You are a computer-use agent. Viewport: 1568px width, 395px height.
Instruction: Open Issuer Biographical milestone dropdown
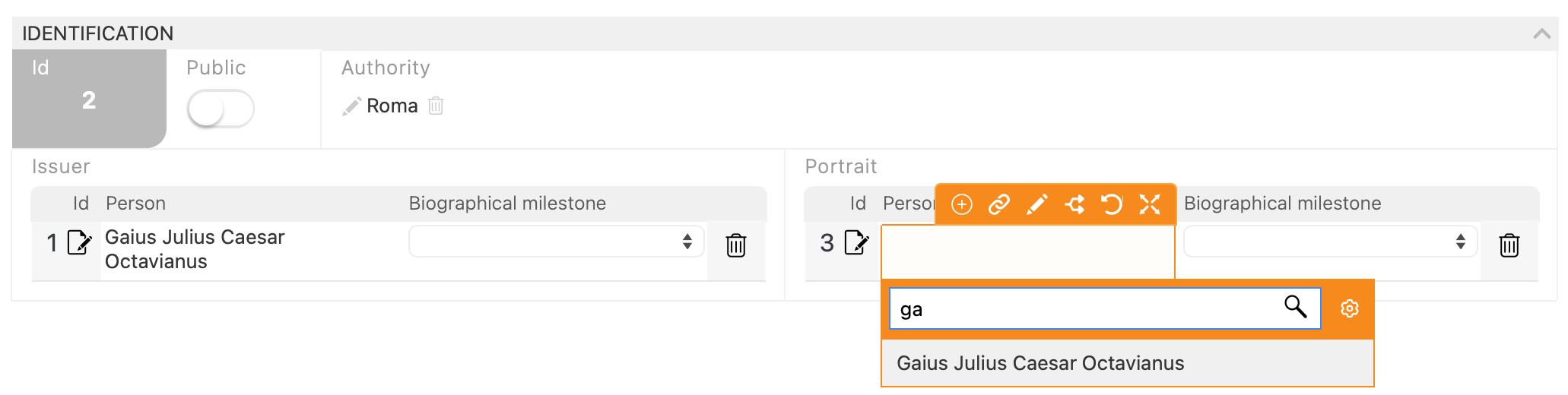[x=557, y=242]
